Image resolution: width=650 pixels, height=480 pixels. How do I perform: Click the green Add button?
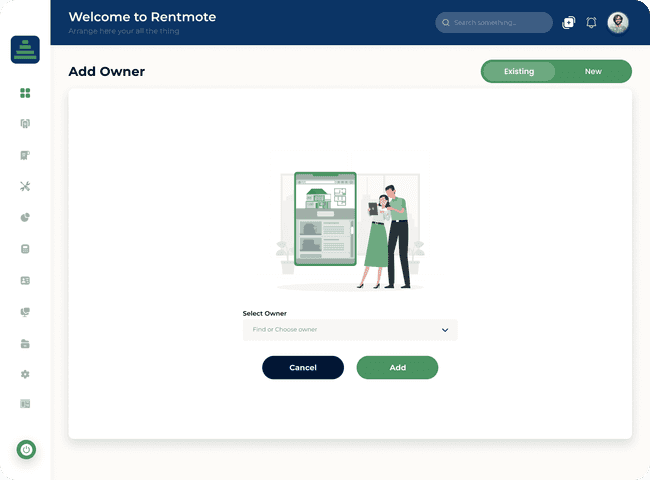(397, 368)
